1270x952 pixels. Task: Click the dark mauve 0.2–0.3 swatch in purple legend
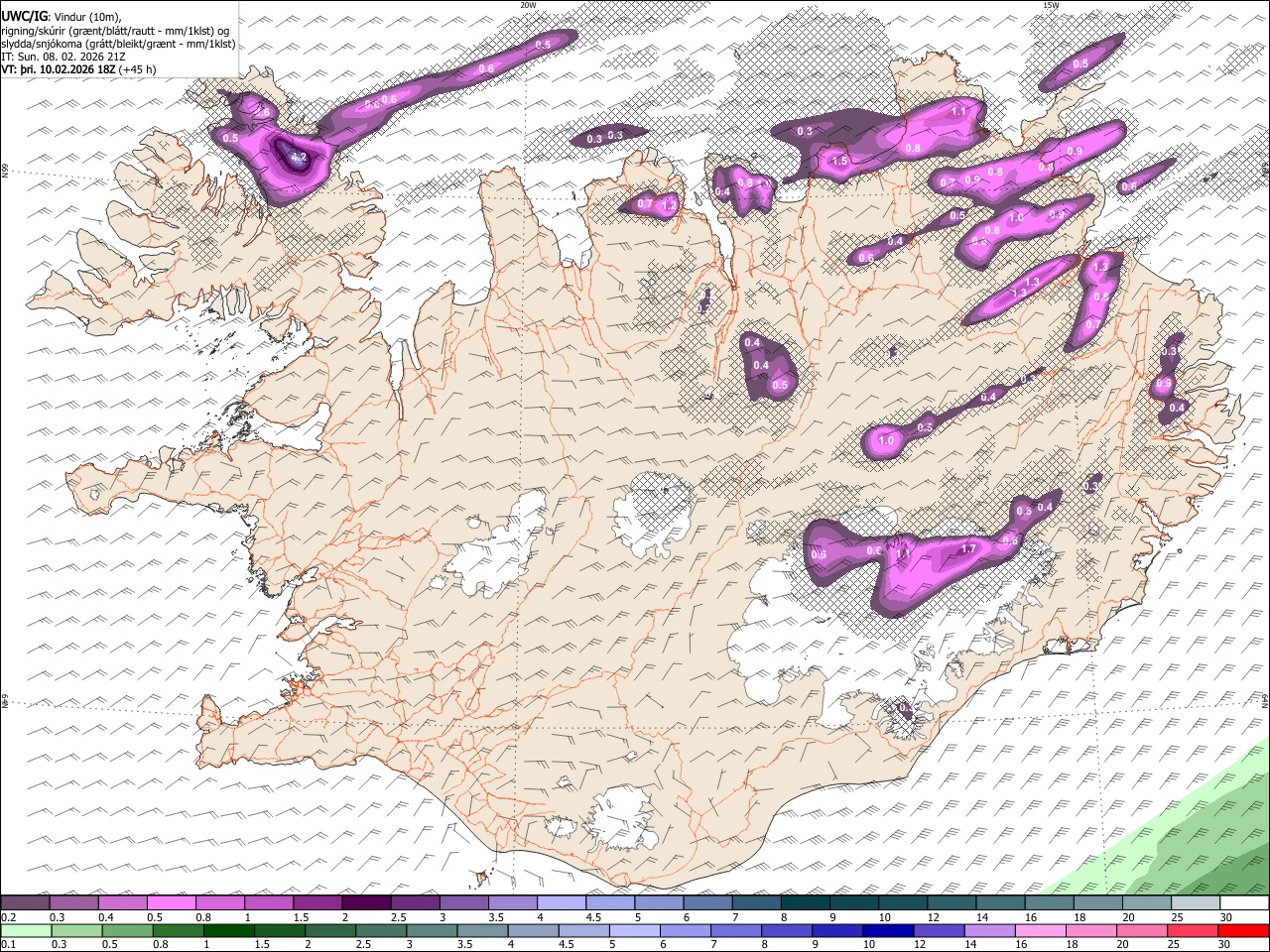click(x=25, y=902)
